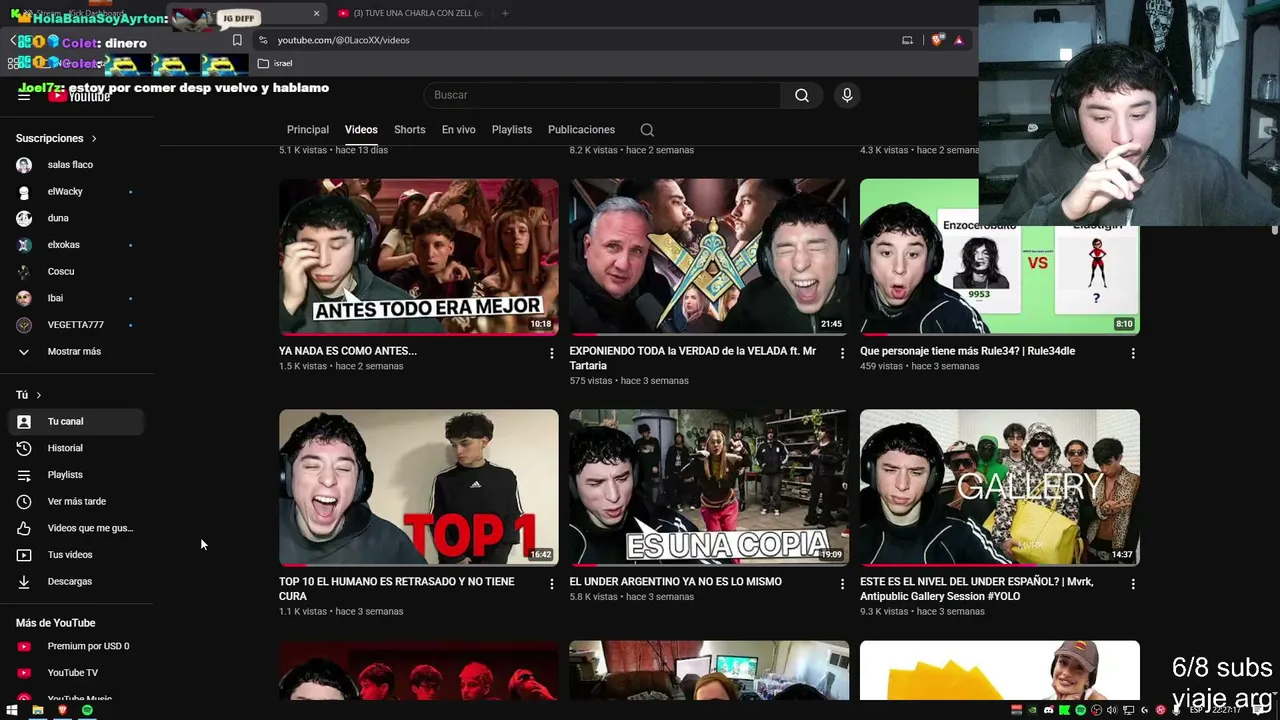Open a new browser tab
This screenshot has height=720, width=1280.
click(505, 13)
